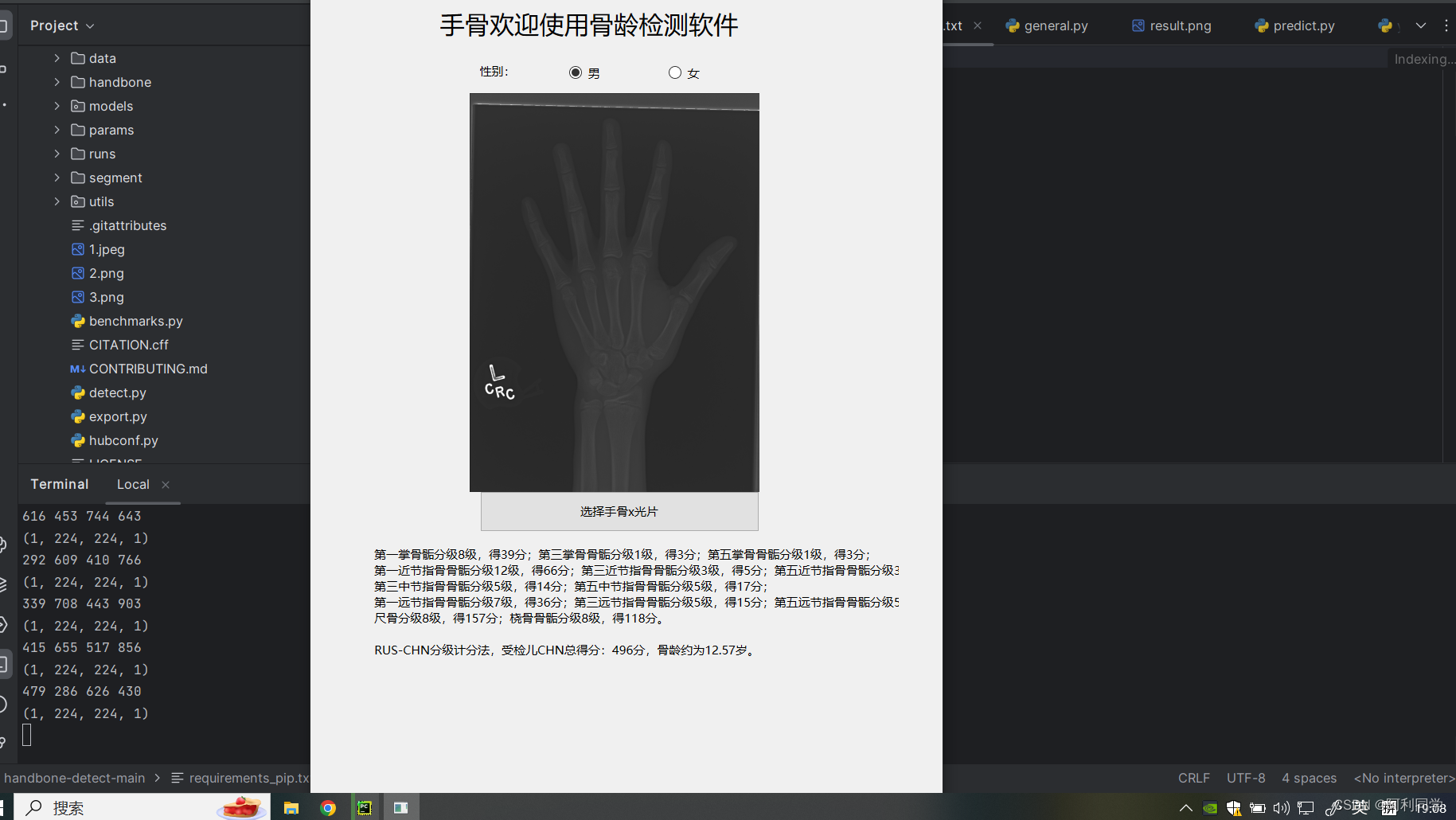The image size is (1456, 820).
Task: Select the Local terminal tab
Action: 133,484
